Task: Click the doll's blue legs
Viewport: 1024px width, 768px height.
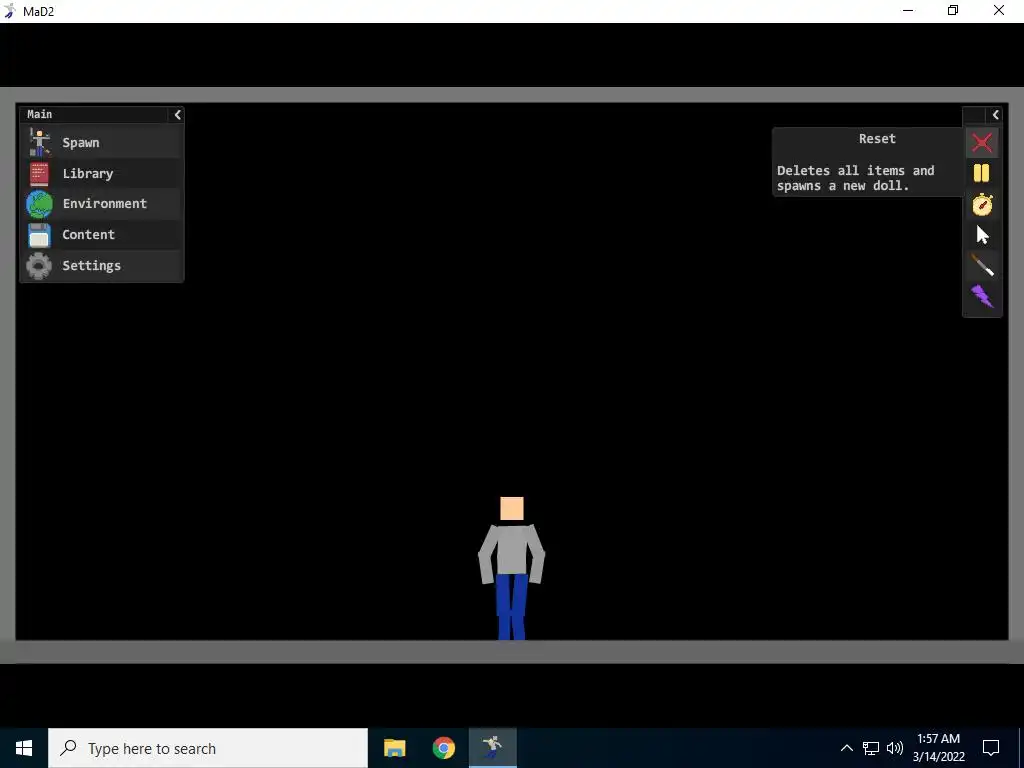Action: tap(511, 607)
